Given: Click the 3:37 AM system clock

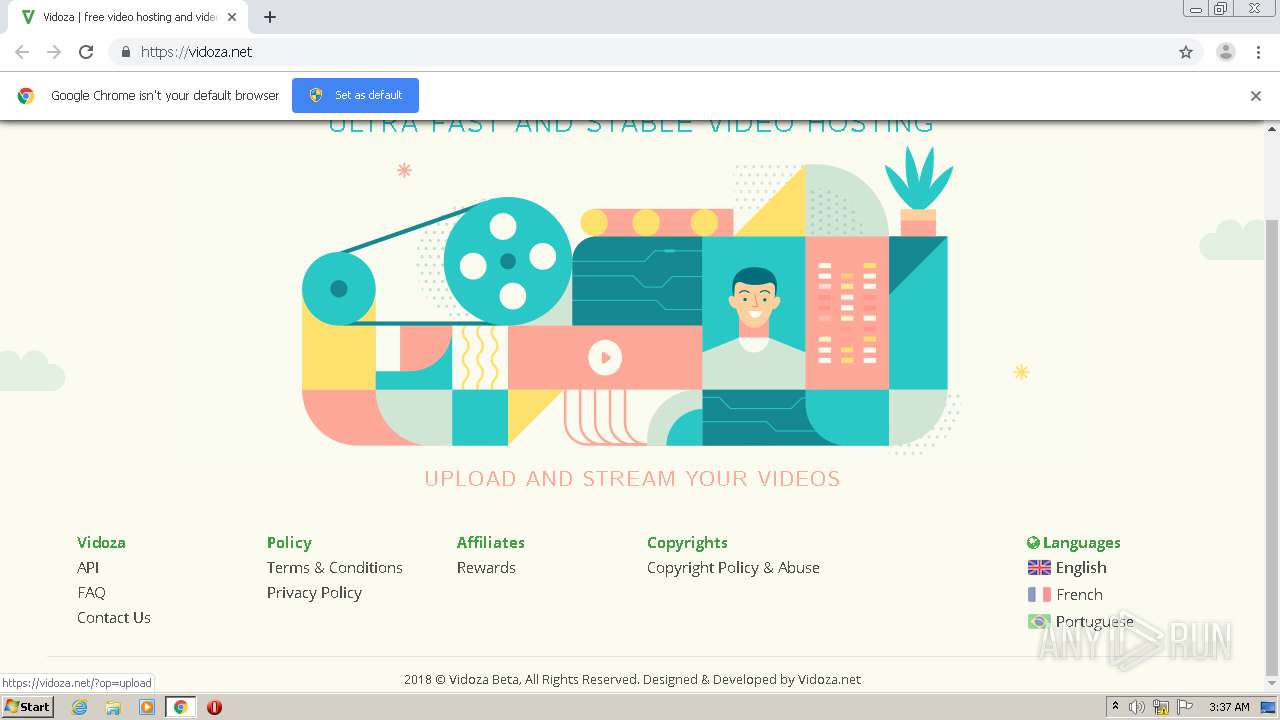Looking at the screenshot, I should coord(1229,707).
